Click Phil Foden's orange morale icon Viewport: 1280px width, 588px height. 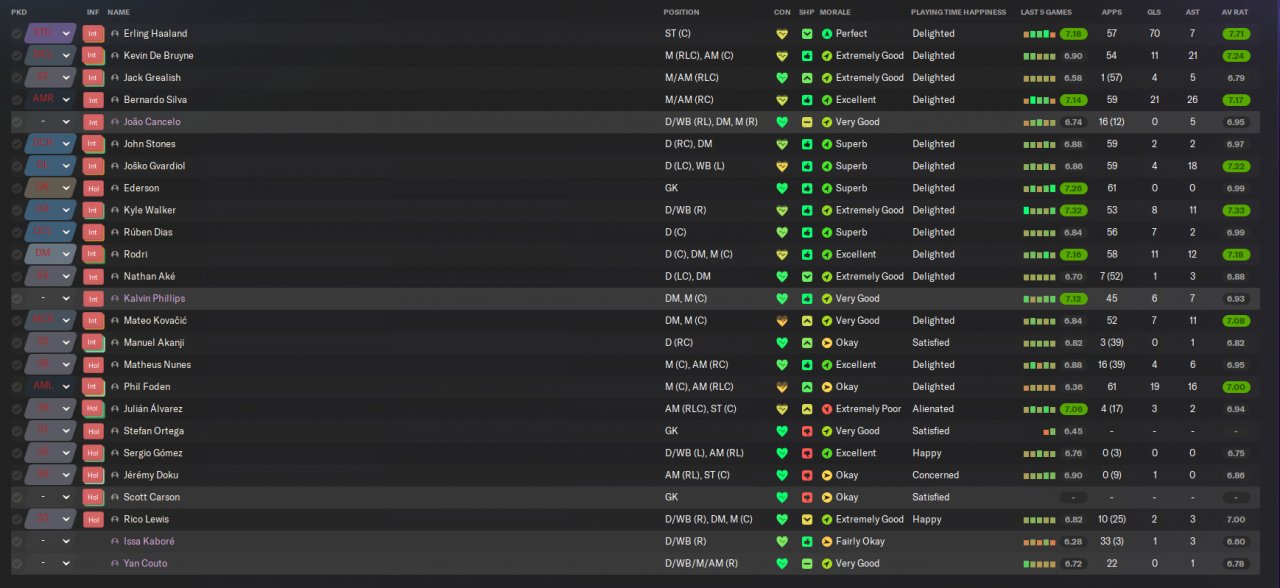826,387
